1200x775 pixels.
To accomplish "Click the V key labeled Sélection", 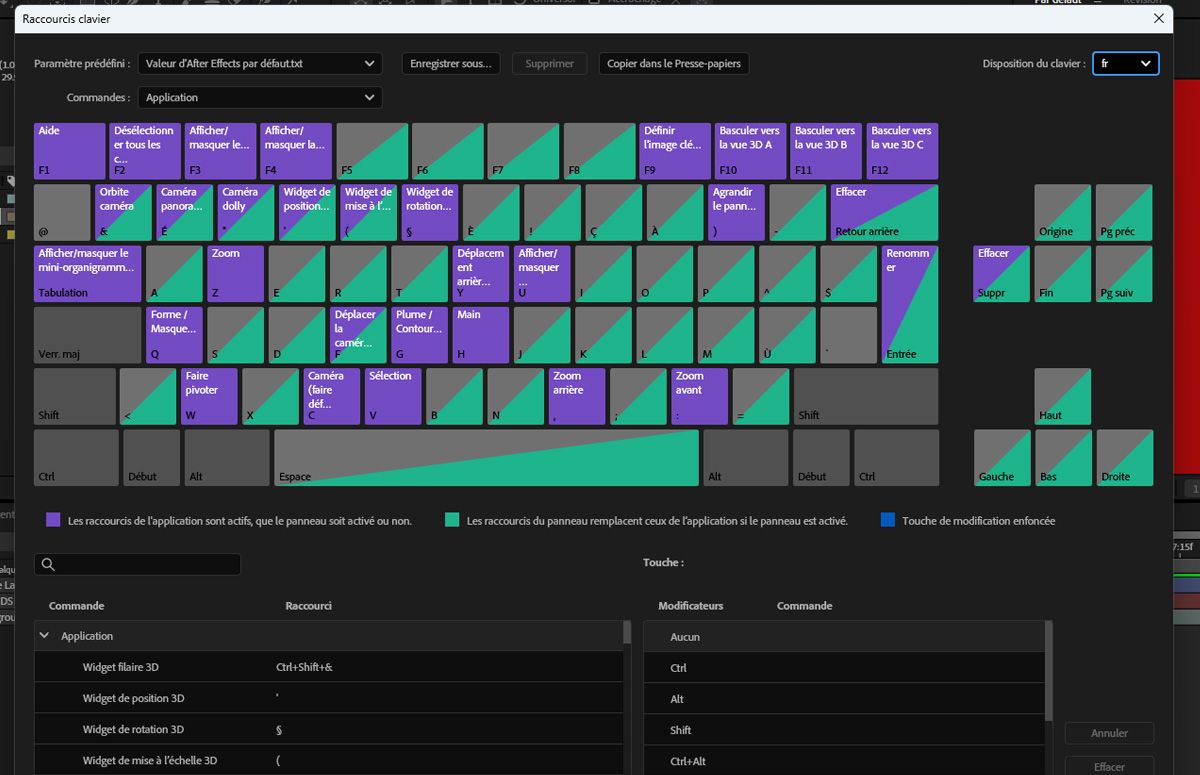I will pos(392,395).
